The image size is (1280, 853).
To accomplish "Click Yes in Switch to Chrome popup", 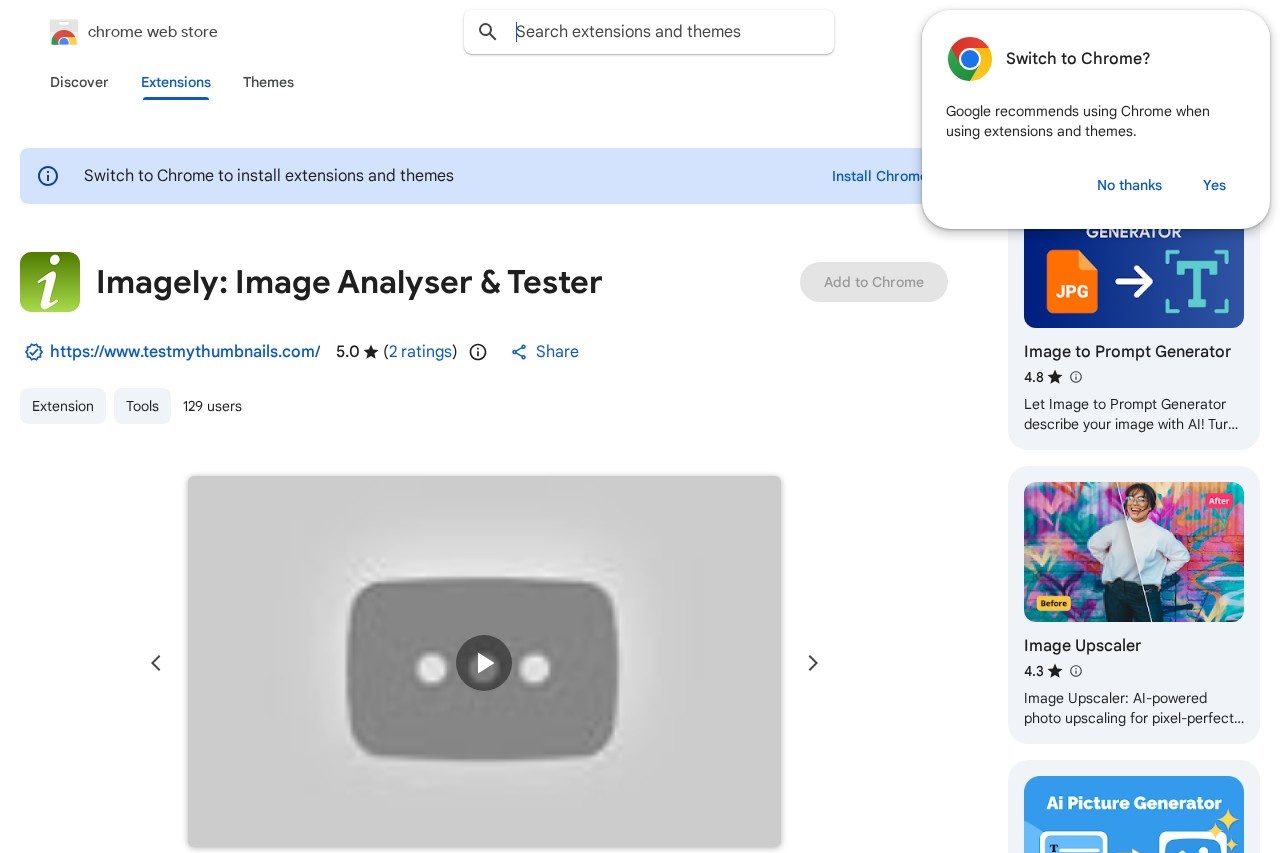I will (x=1214, y=185).
